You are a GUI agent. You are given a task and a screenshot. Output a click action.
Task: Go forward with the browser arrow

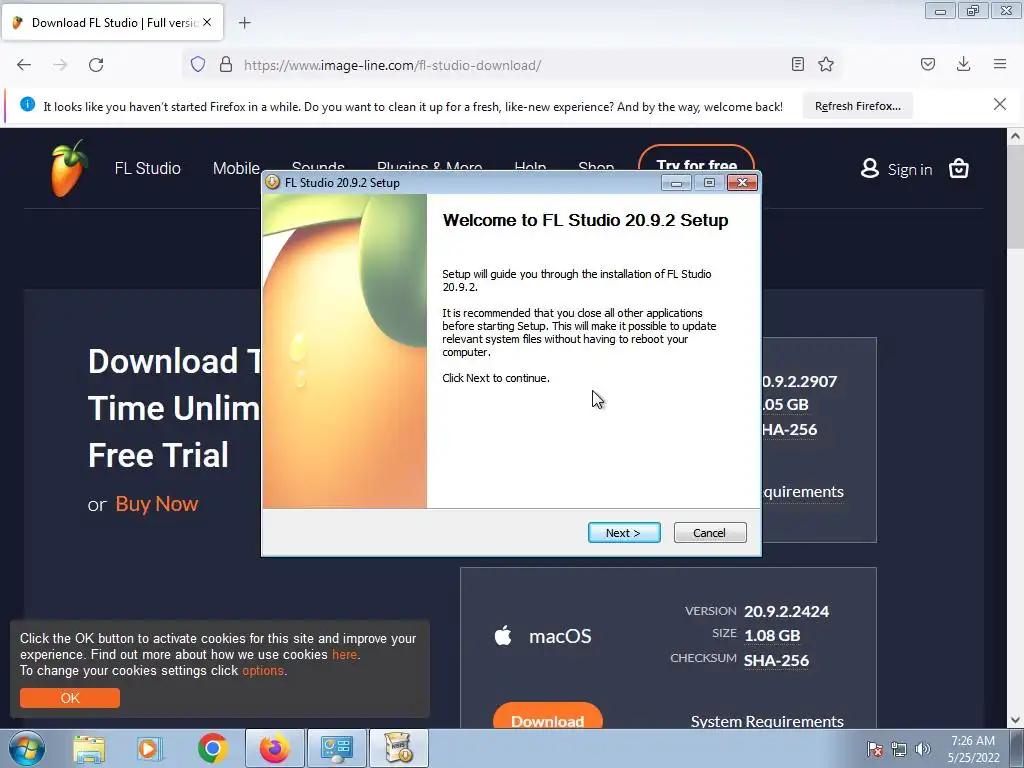[x=60, y=65]
